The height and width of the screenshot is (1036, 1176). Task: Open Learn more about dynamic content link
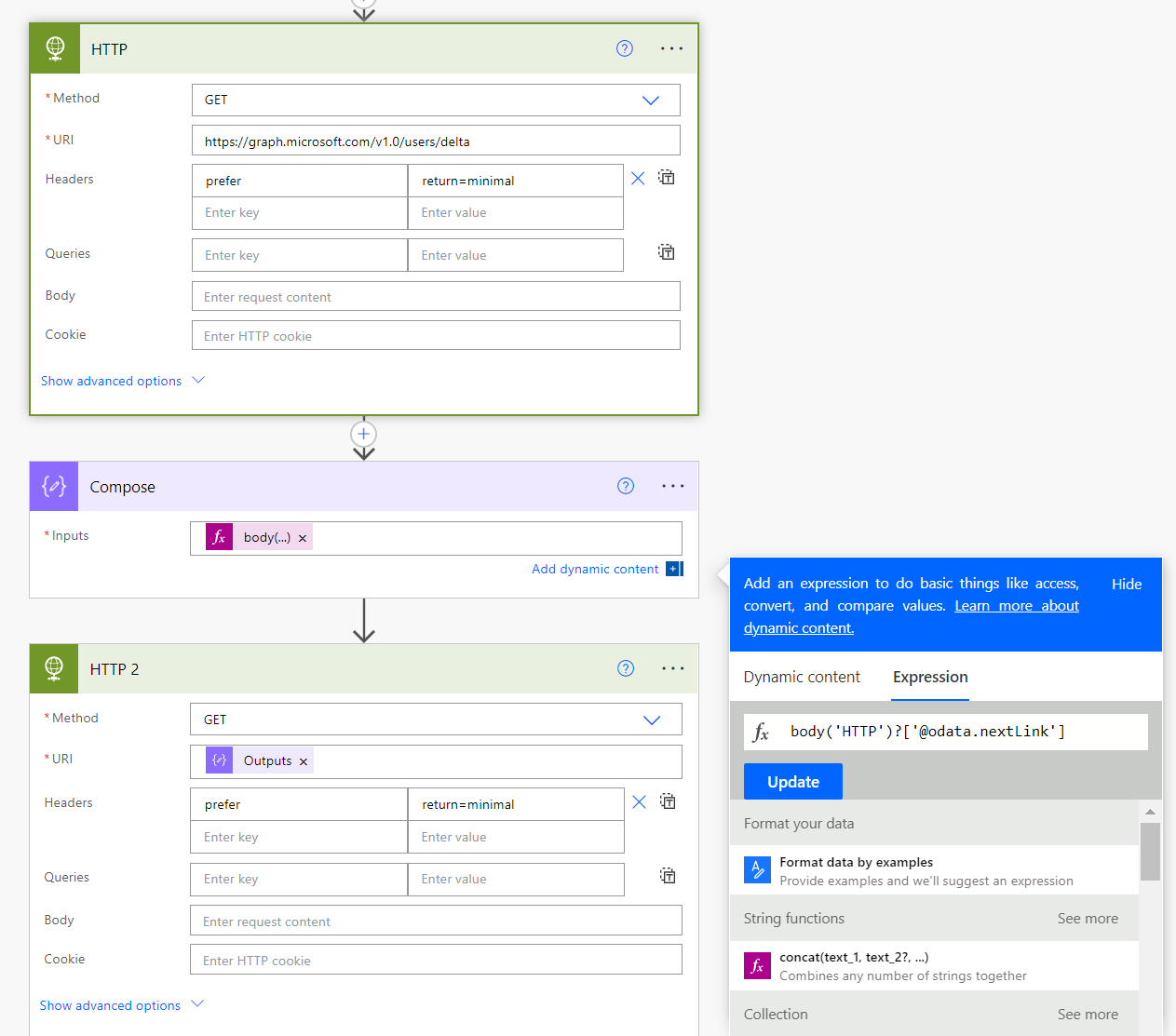point(912,616)
